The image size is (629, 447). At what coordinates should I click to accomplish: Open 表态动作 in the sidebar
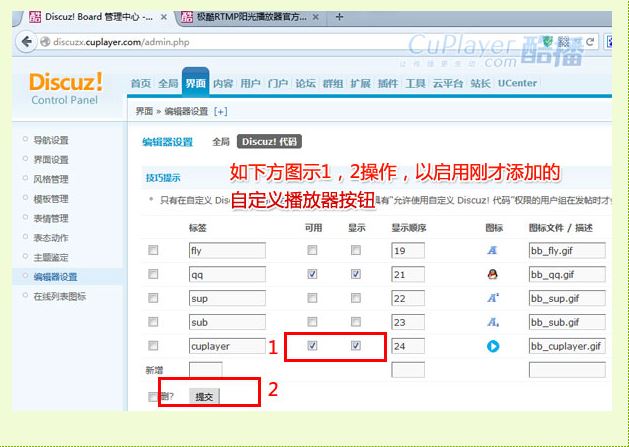(51, 238)
